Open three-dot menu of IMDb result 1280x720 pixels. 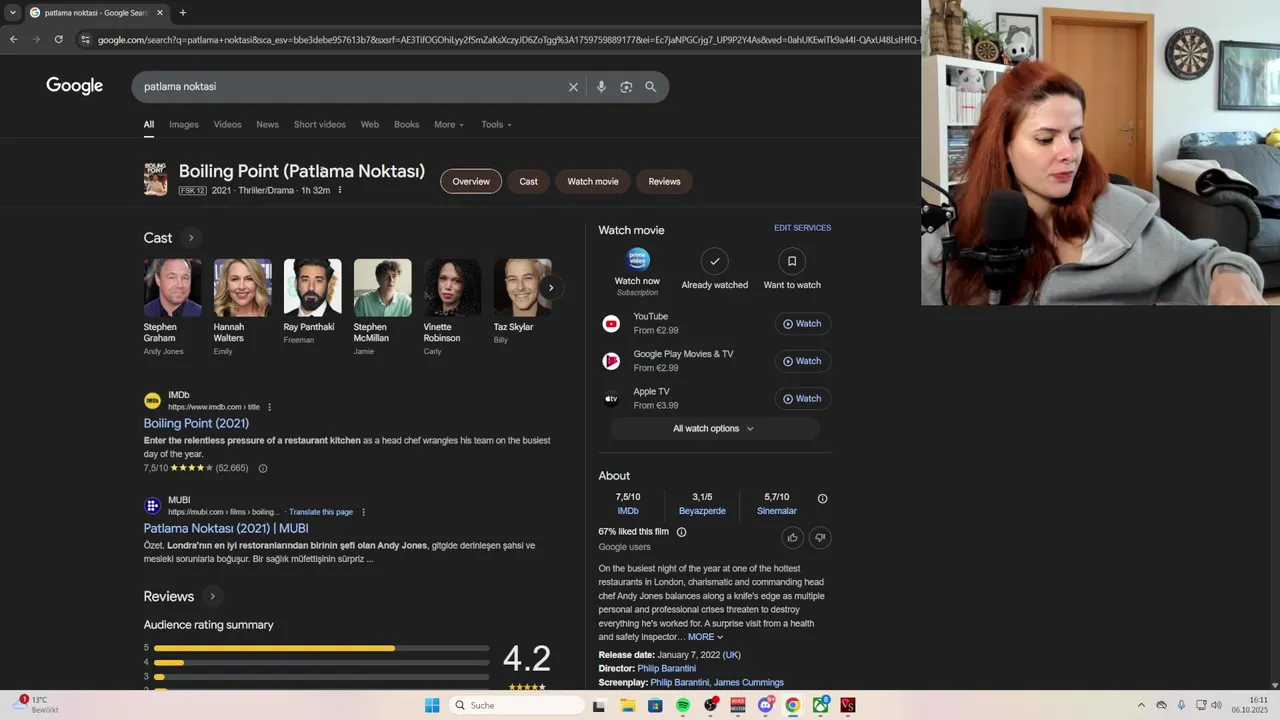pos(269,407)
